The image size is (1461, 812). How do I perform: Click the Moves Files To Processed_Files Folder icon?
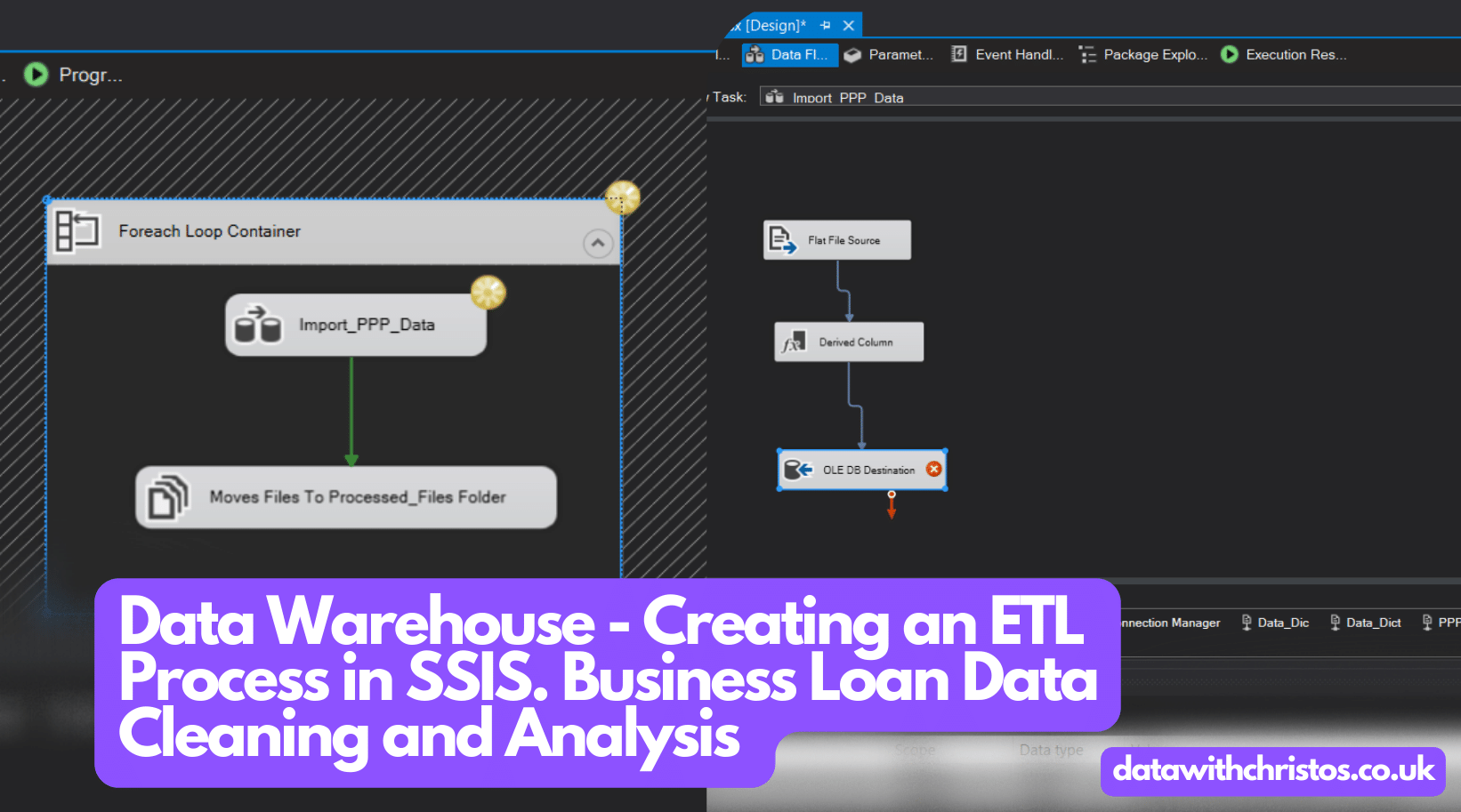tap(167, 496)
